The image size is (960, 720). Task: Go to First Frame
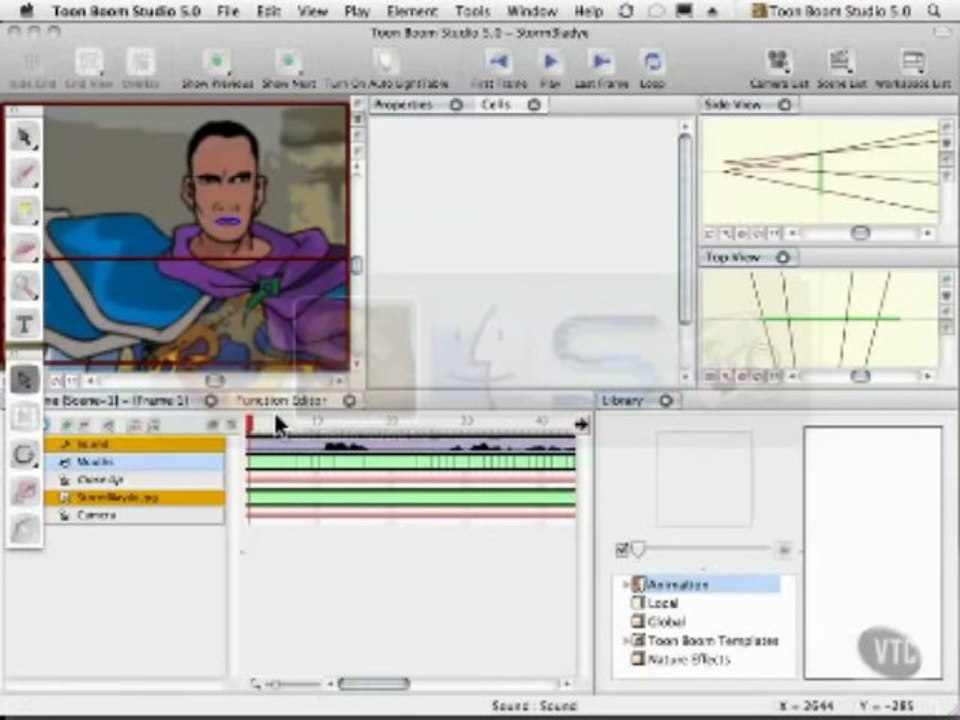499,61
